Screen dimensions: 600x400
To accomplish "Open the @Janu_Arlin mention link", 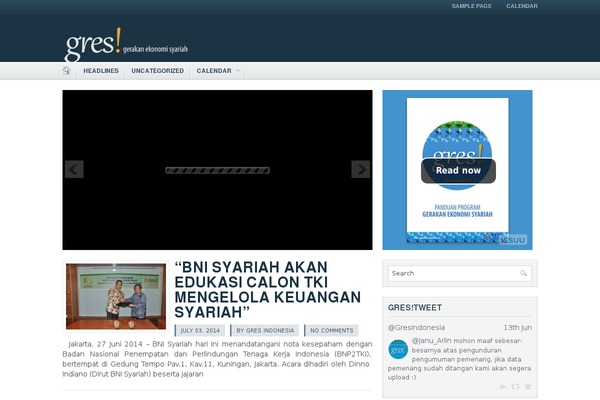I will click(x=432, y=341).
